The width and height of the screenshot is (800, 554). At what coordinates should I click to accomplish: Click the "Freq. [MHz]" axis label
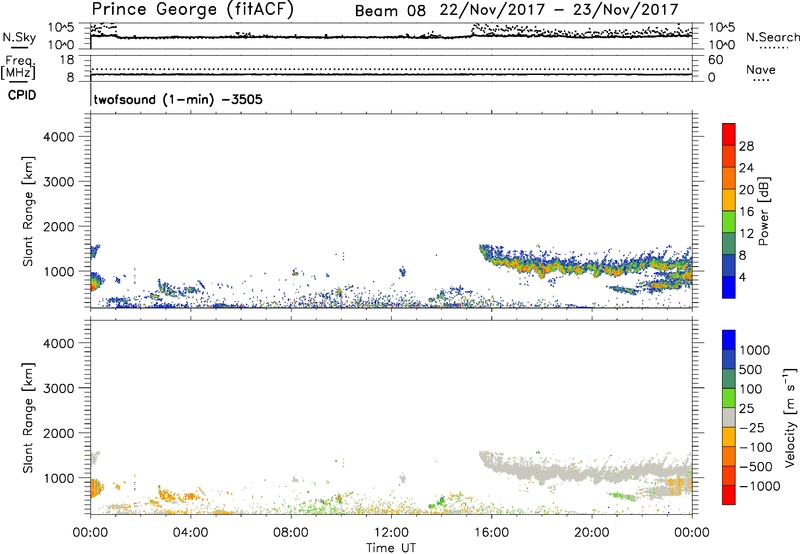tap(18, 67)
